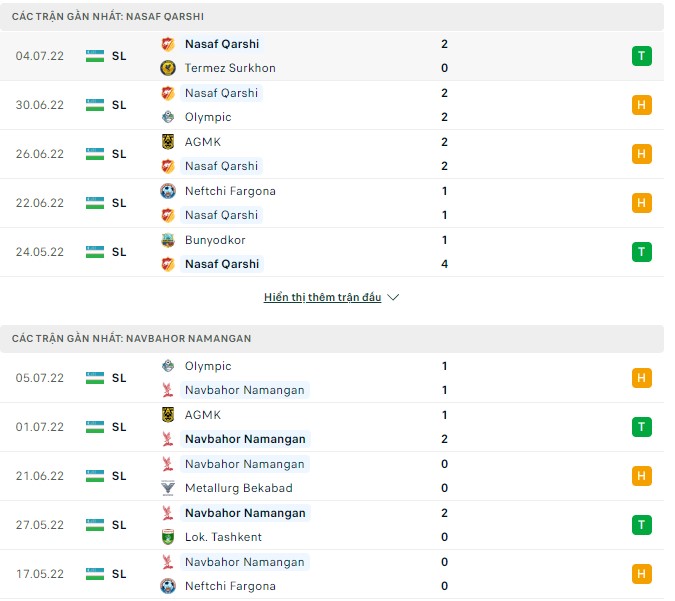
Task: Expand more matches with the chevron arrow
Action: [393, 298]
